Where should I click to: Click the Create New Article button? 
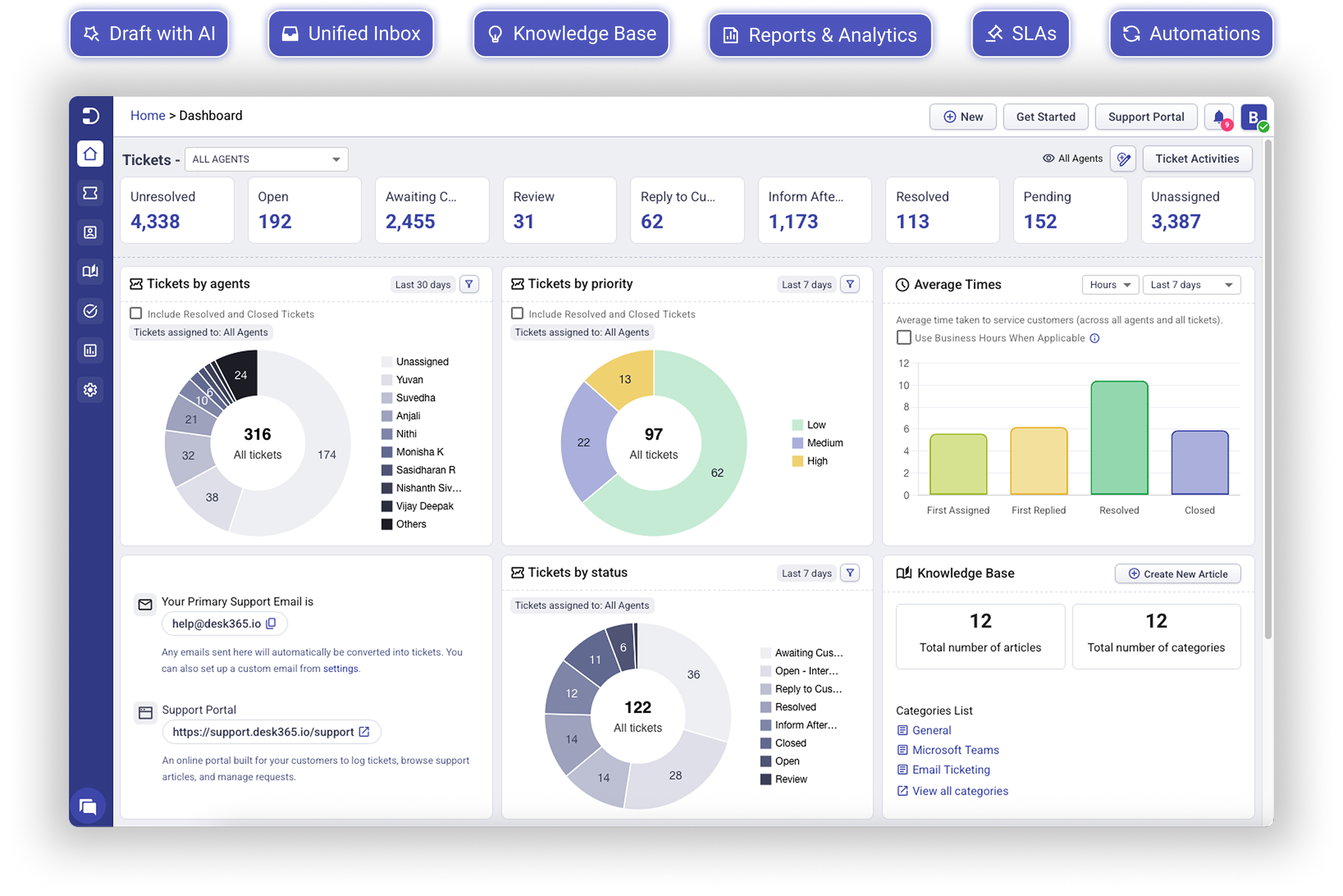point(1178,574)
